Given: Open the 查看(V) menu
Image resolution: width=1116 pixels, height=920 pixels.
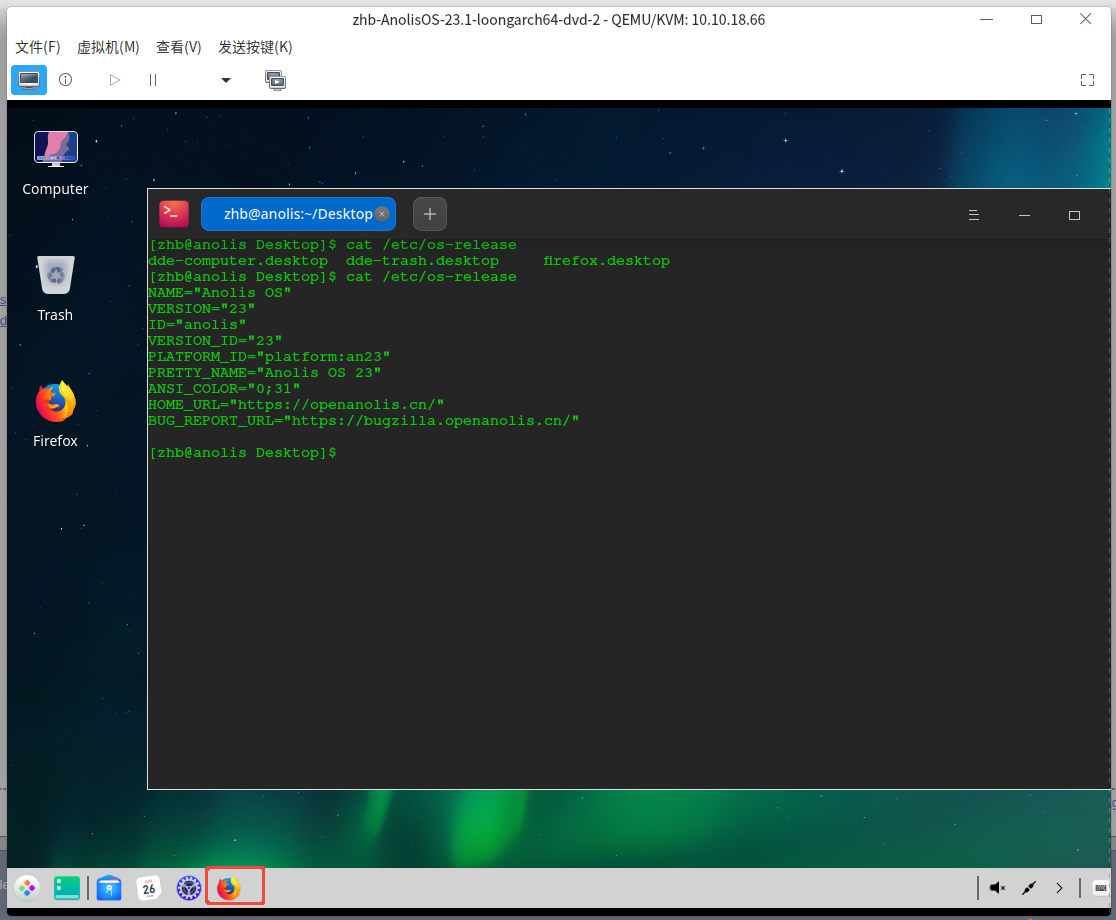Looking at the screenshot, I should (178, 47).
